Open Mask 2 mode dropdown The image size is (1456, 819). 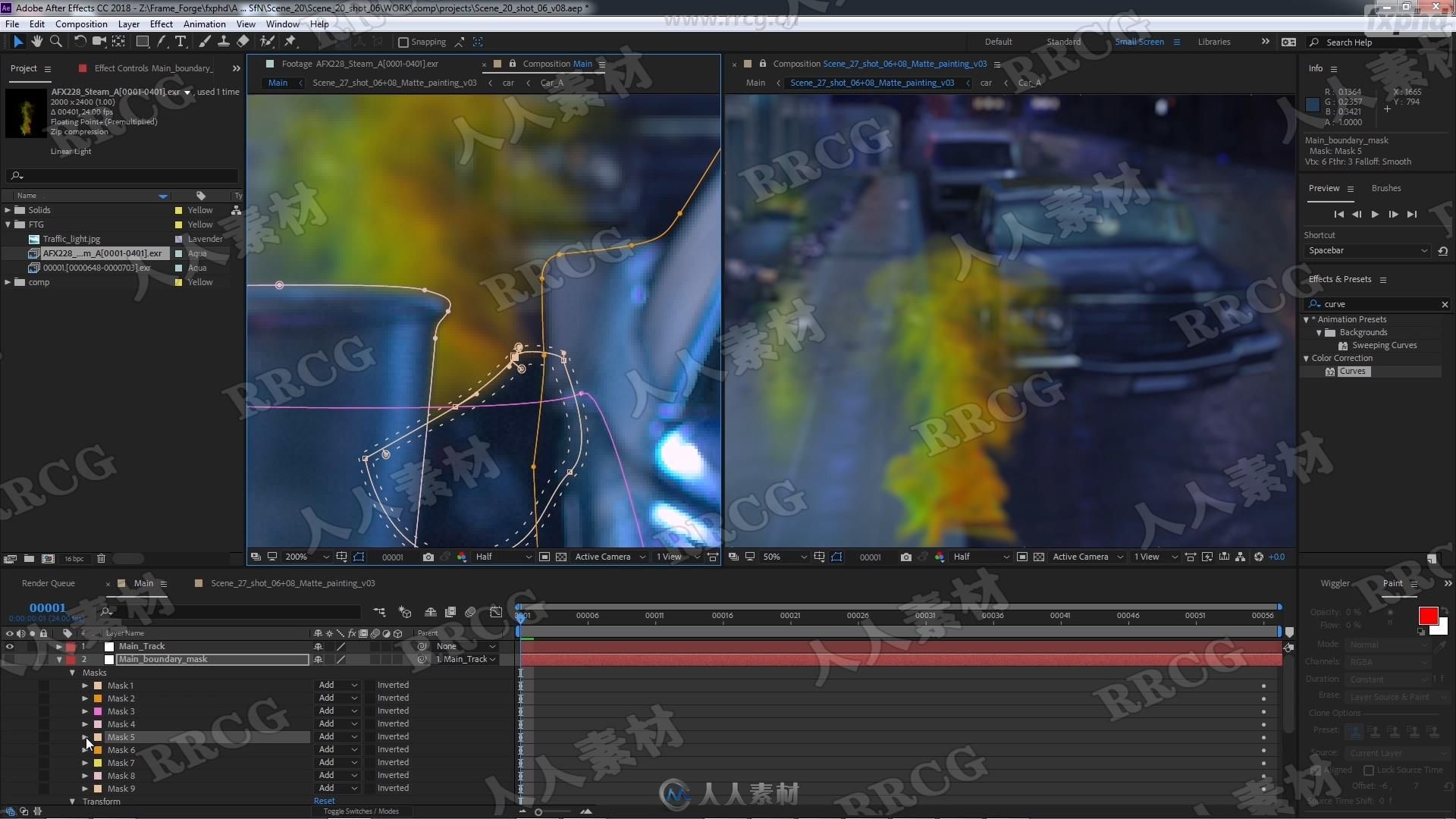pyautogui.click(x=337, y=698)
